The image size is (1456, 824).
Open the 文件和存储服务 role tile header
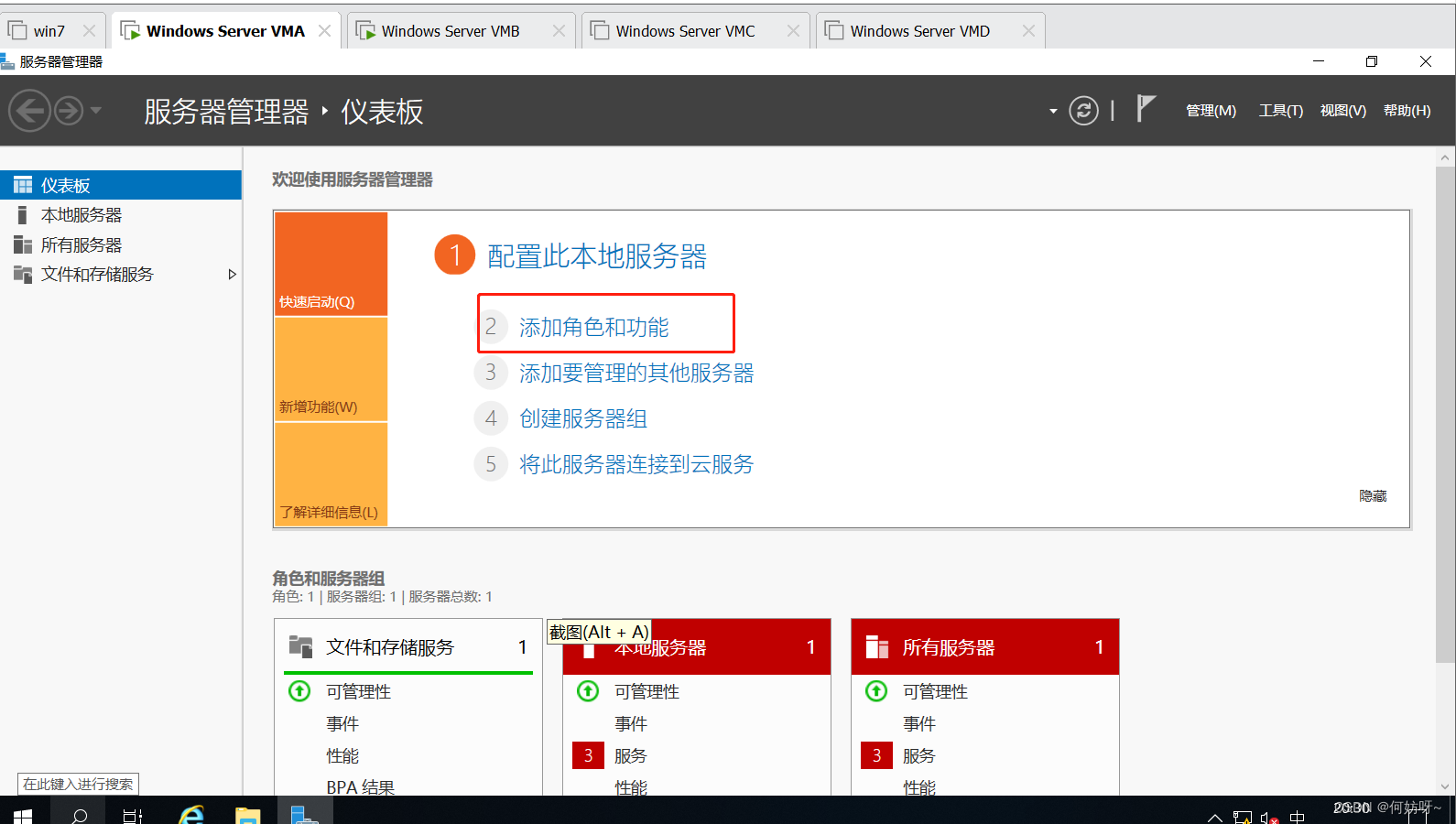pyautogui.click(x=408, y=647)
